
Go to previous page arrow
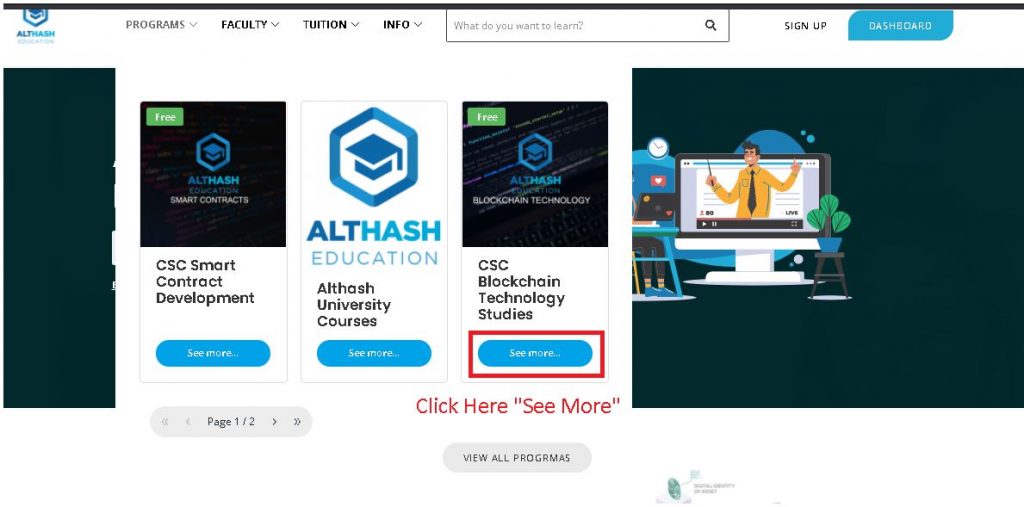click(x=187, y=422)
